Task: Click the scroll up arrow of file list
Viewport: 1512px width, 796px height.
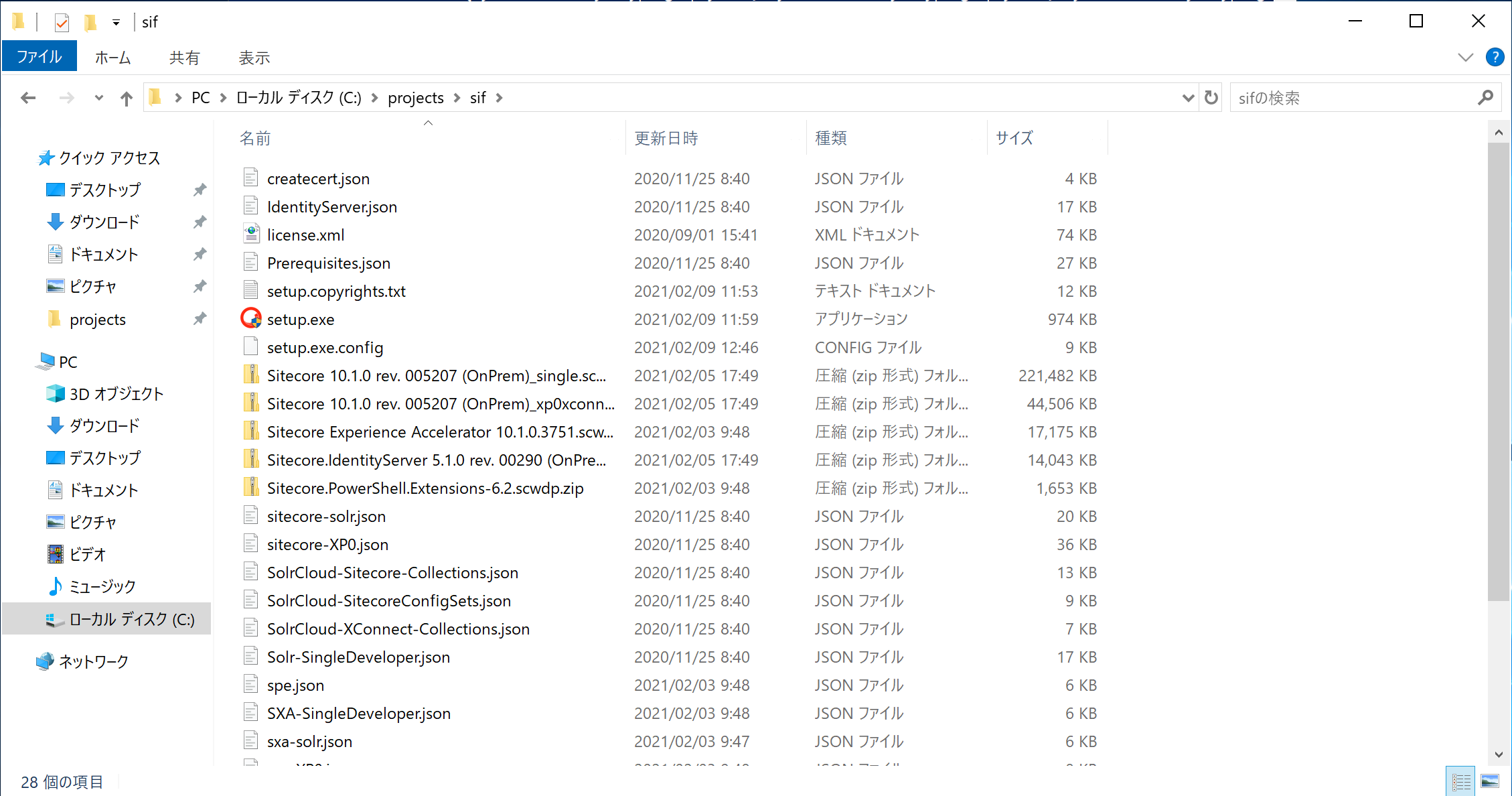Action: (1498, 133)
